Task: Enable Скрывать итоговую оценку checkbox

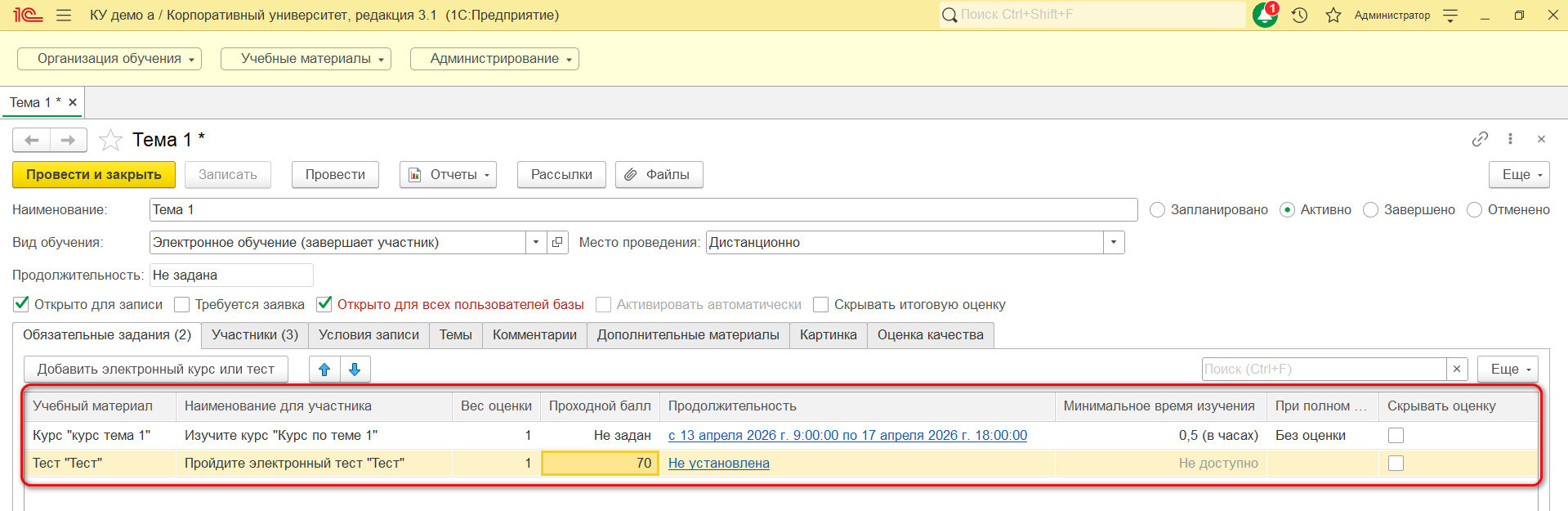Action: (821, 304)
